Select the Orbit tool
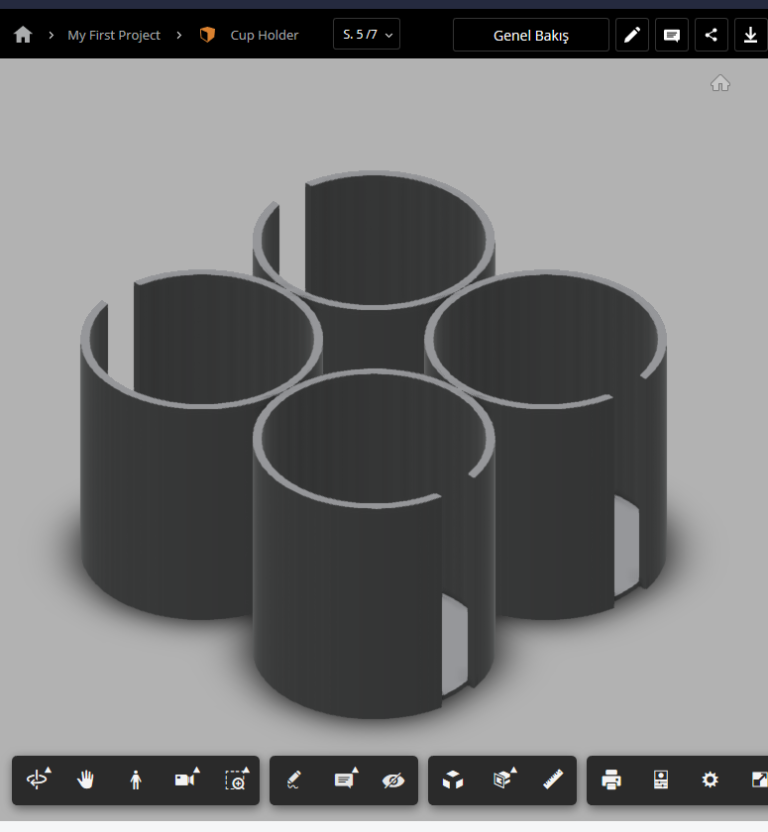This screenshot has height=832, width=768. (38, 780)
